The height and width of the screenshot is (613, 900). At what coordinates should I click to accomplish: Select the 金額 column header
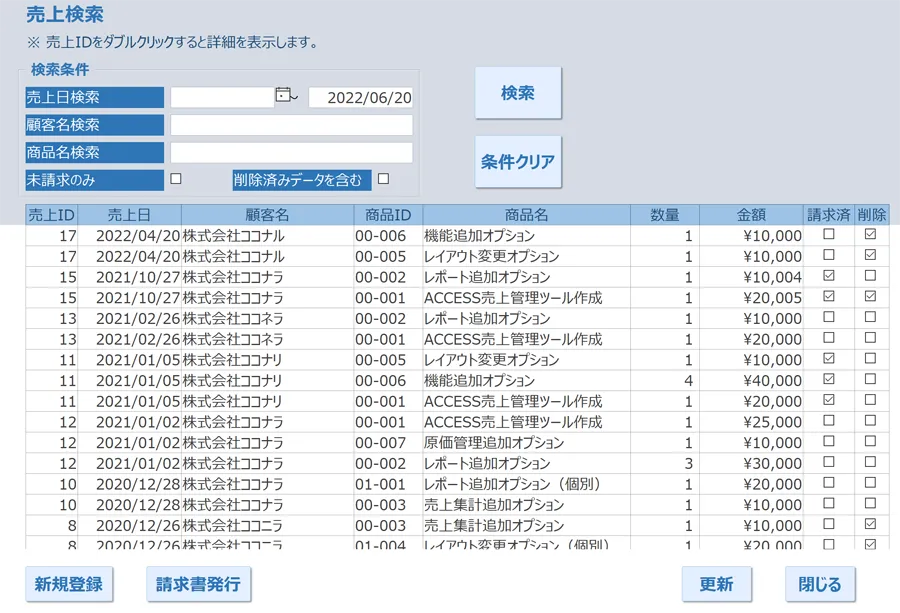pyautogui.click(x=751, y=215)
